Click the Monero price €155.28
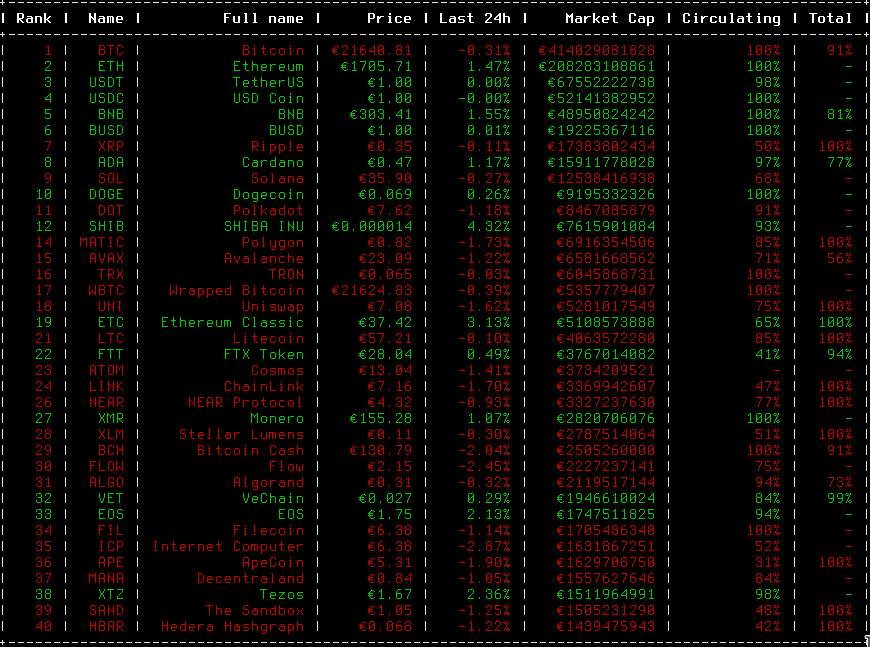Viewport: 870px width, 647px height. [x=380, y=419]
